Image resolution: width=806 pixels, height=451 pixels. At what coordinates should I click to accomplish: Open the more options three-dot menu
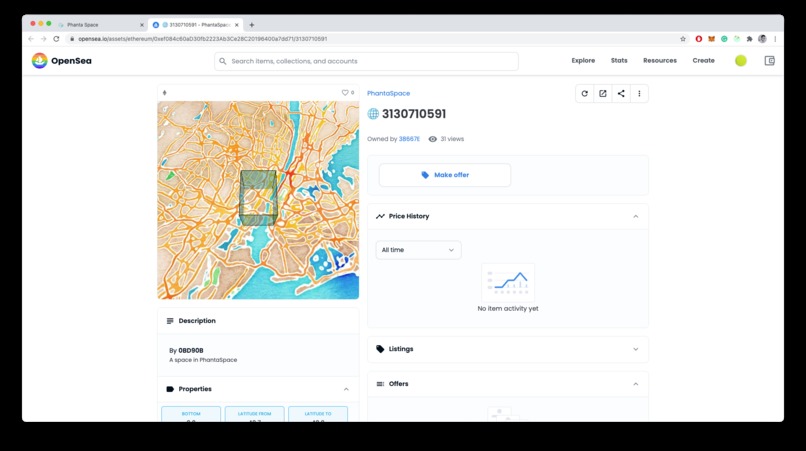(x=639, y=94)
